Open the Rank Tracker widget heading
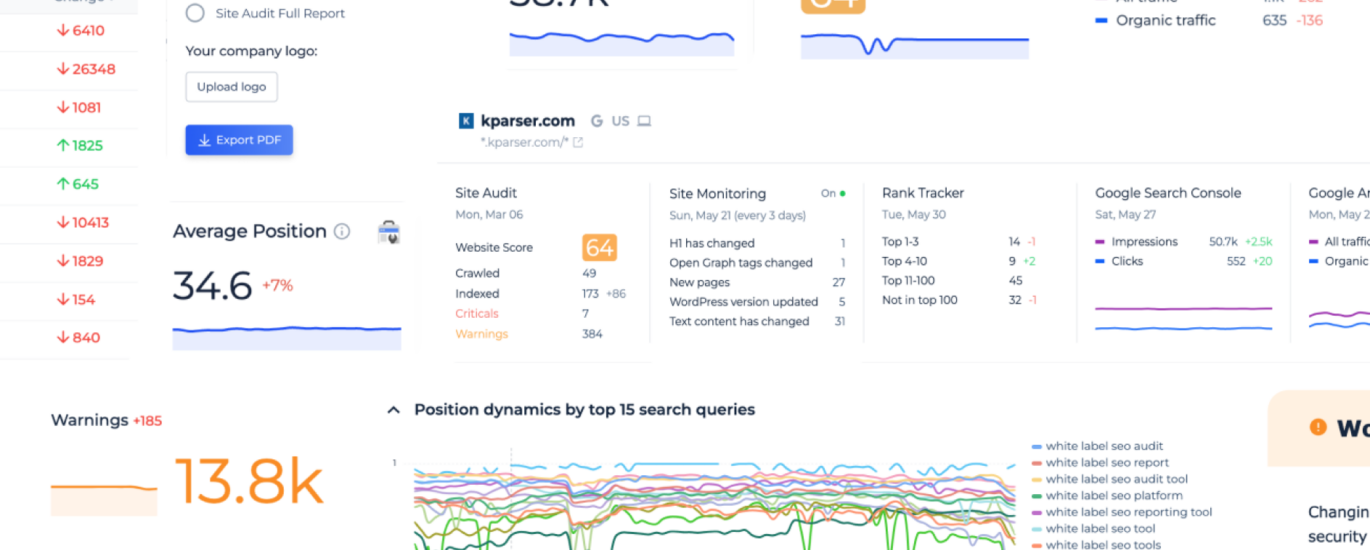 pyautogui.click(x=923, y=193)
